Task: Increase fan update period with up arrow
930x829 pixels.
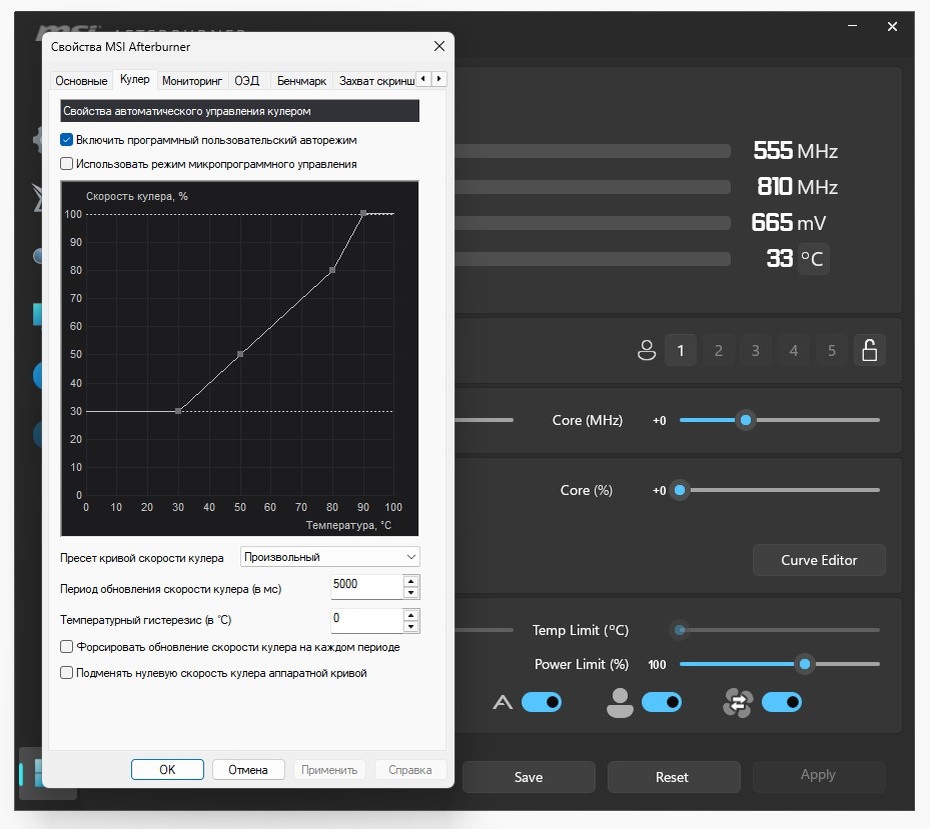Action: coord(411,581)
